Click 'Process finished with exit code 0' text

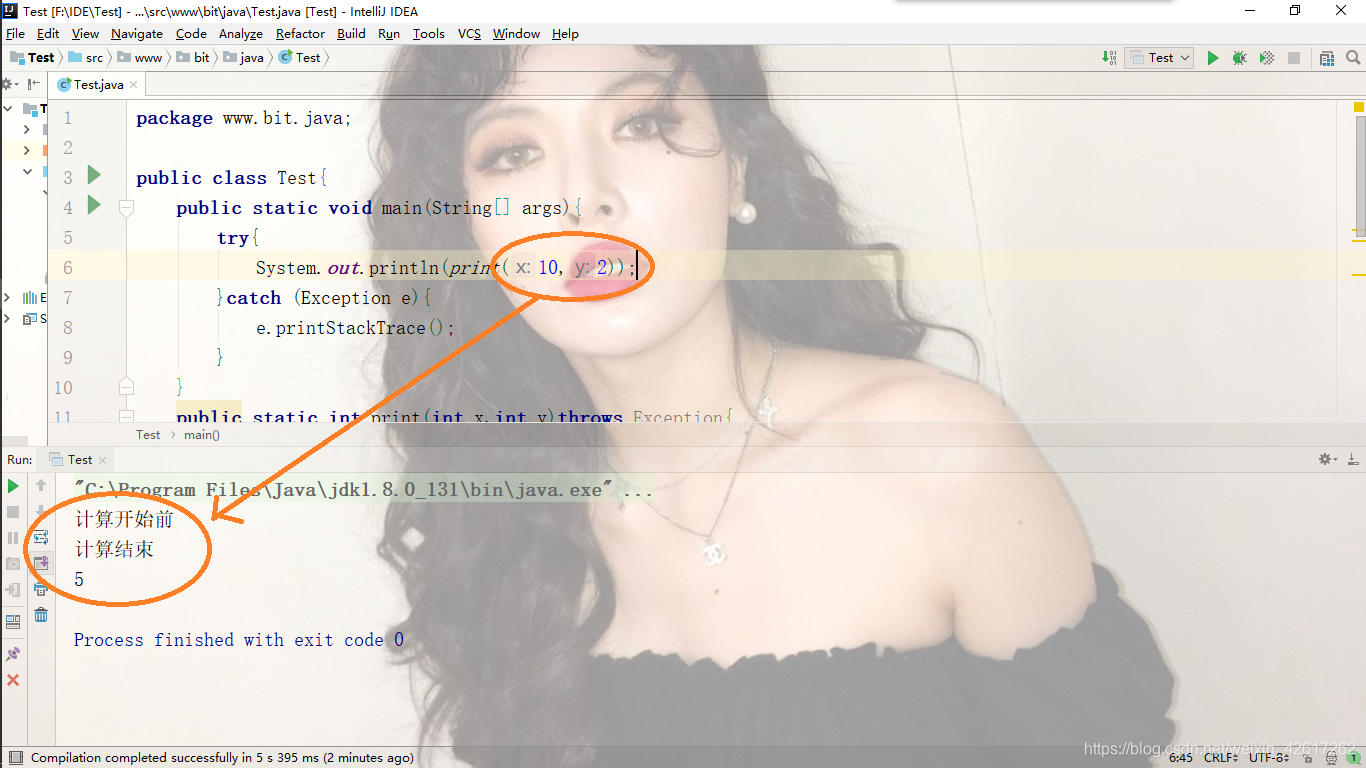pyautogui.click(x=239, y=640)
